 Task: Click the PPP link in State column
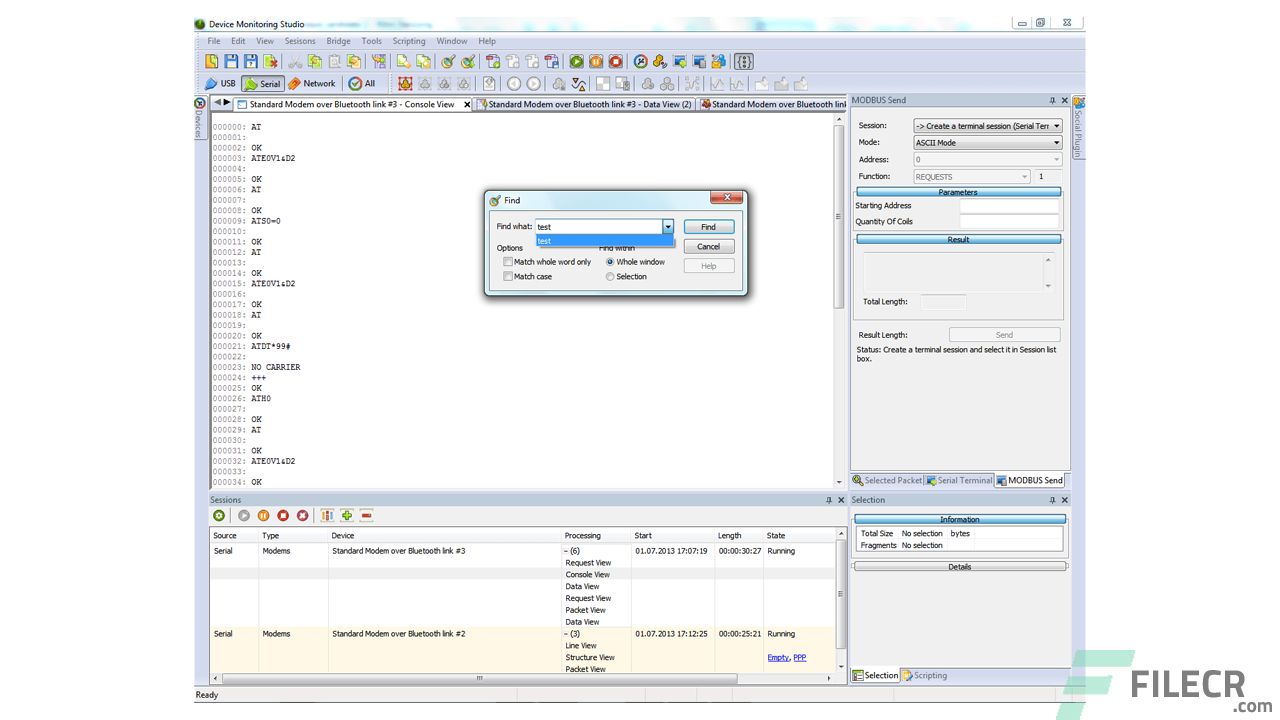coord(800,658)
